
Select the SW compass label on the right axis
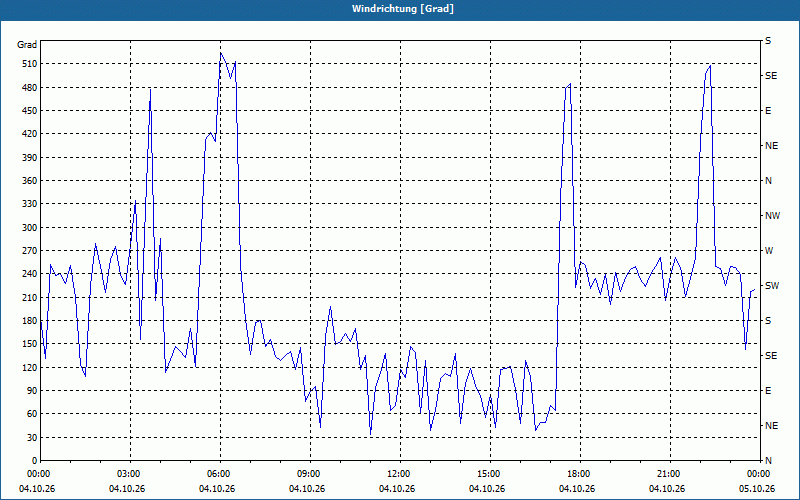point(772,286)
